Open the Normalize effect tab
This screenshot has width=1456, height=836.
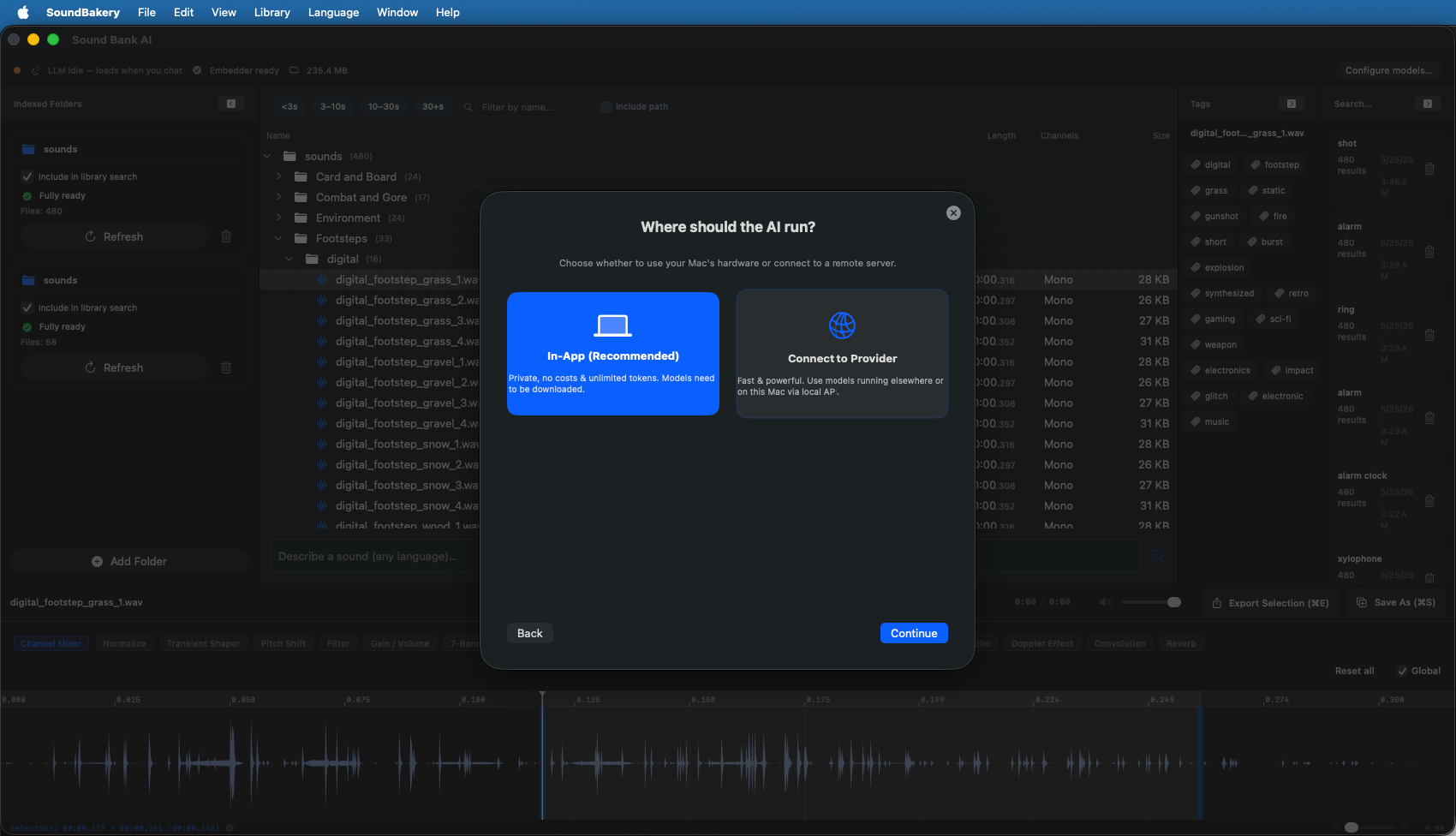124,643
